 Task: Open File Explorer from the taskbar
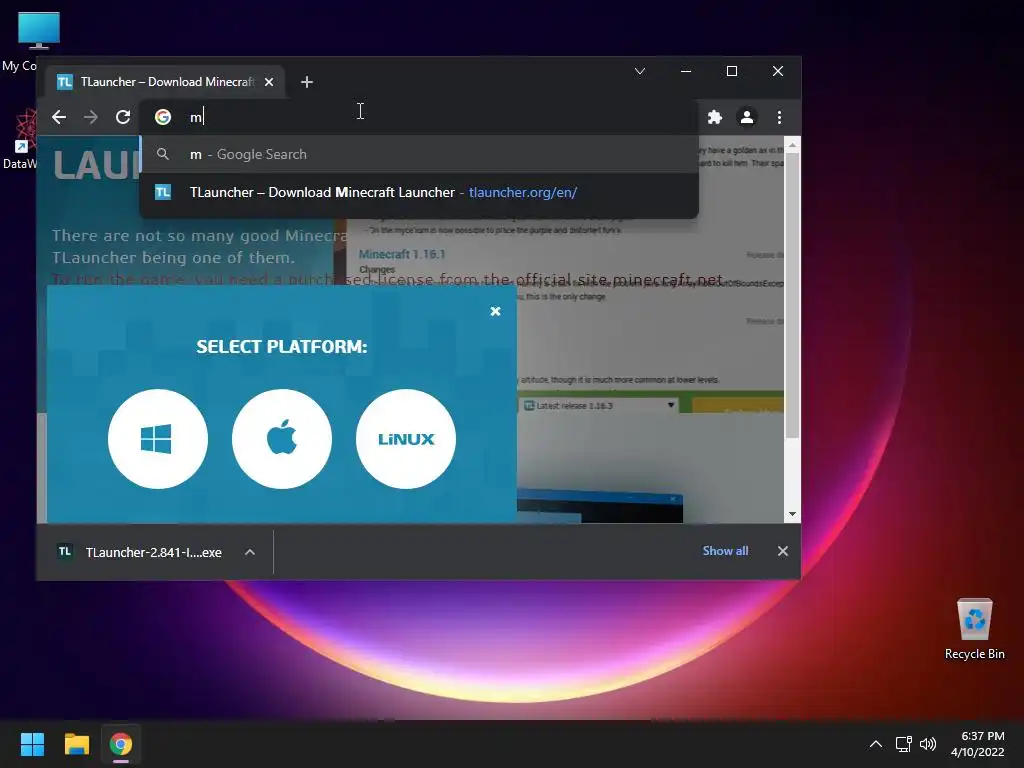[76, 744]
